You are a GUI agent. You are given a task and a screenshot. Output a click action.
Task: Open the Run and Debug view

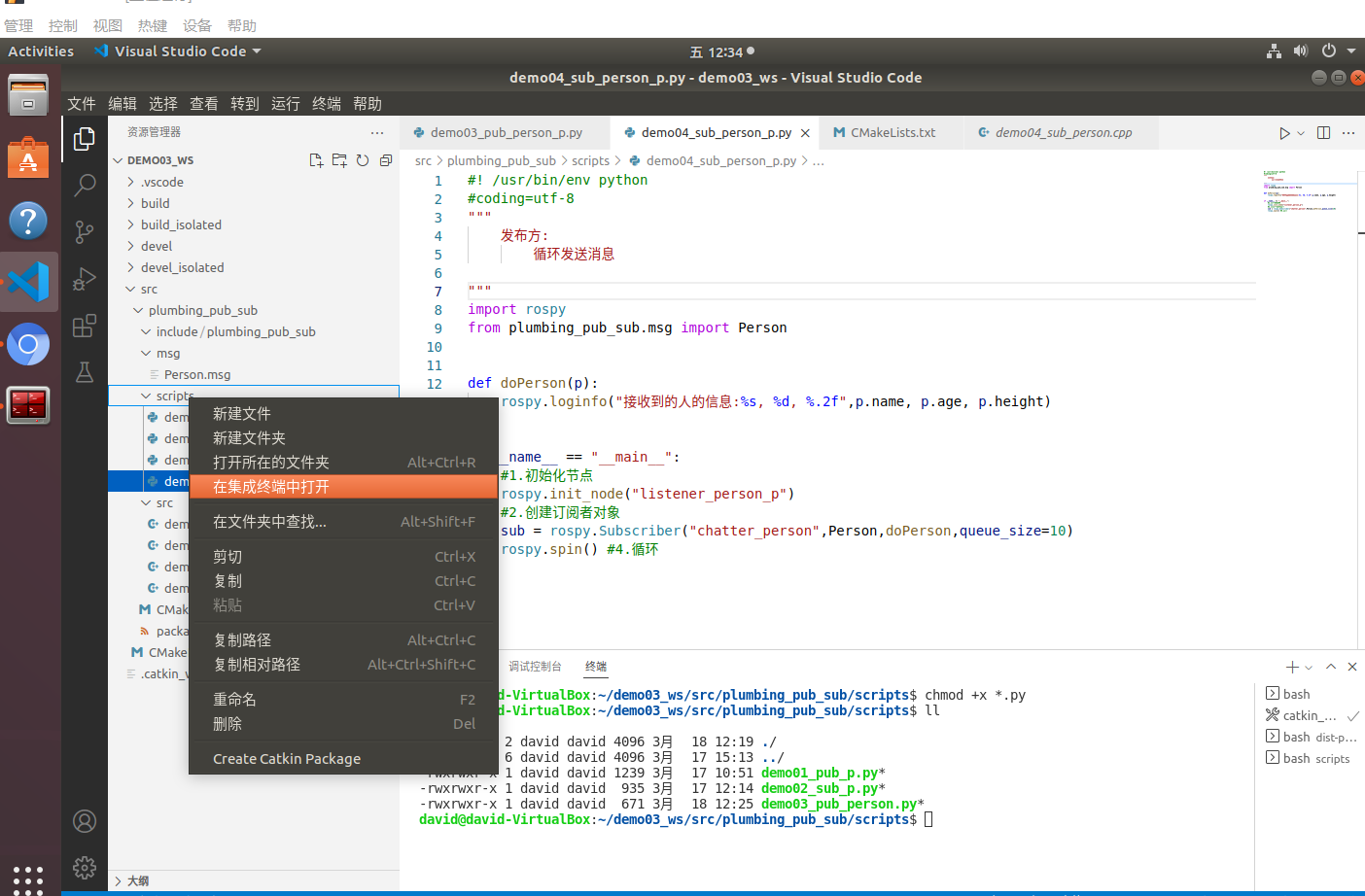(x=85, y=279)
